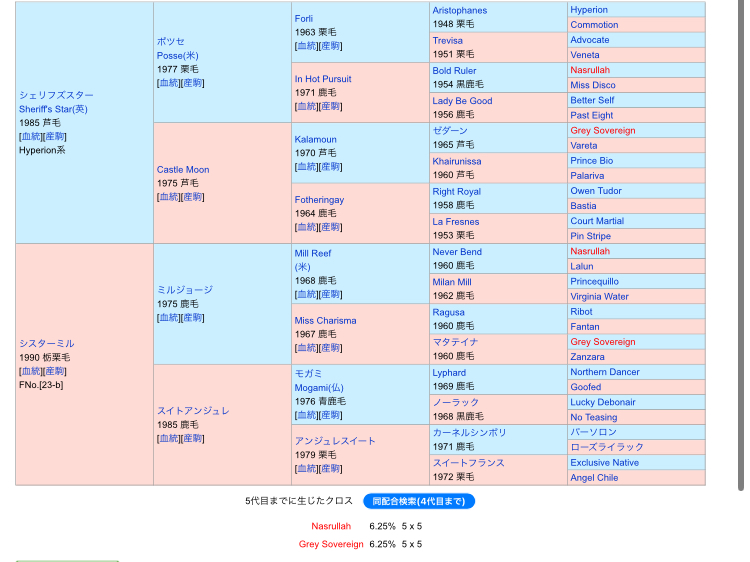Open the Mogami(仏) horse link
Screen dimensions: 750x562
[318, 387]
